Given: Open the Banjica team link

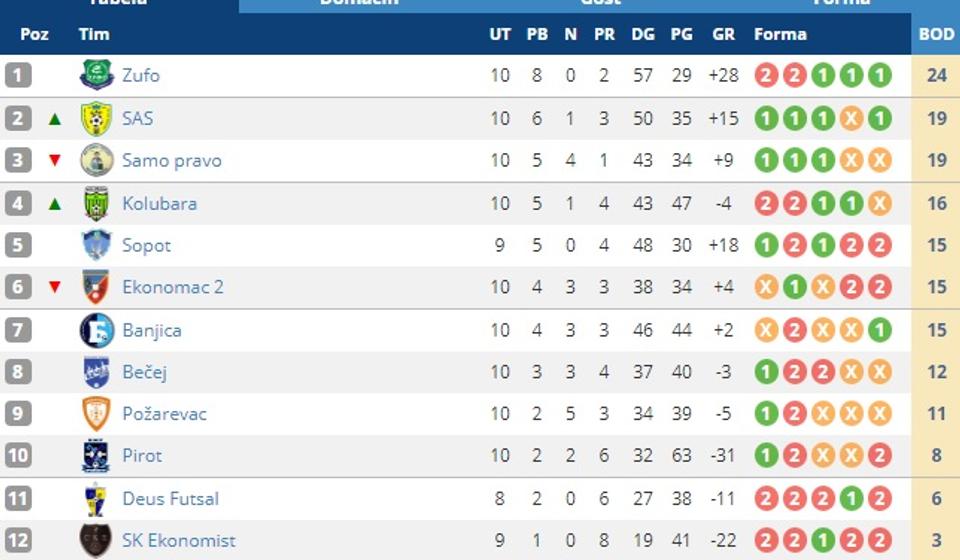Looking at the screenshot, I should pyautogui.click(x=152, y=330).
